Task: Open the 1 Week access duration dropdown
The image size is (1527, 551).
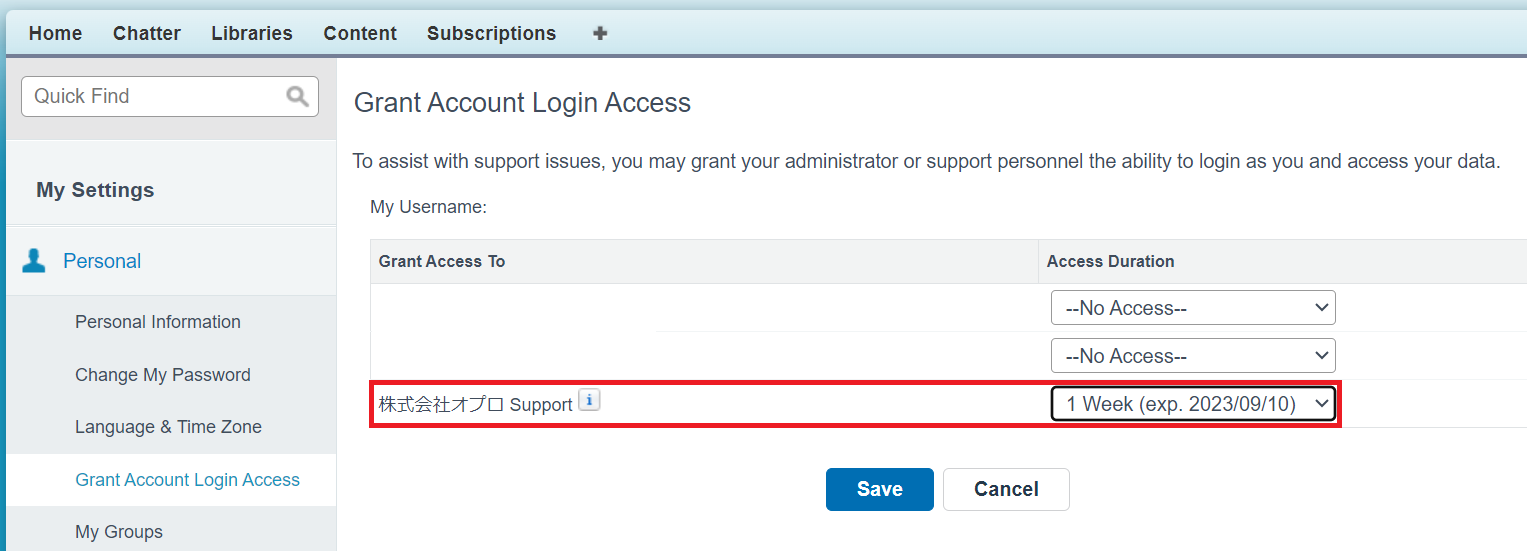Action: pyautogui.click(x=1193, y=404)
